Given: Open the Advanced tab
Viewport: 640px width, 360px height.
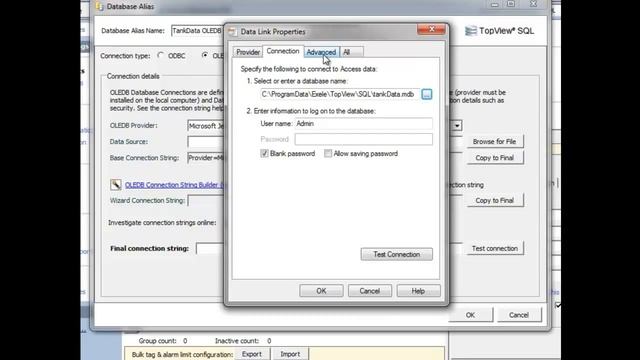Looking at the screenshot, I should tap(321, 52).
